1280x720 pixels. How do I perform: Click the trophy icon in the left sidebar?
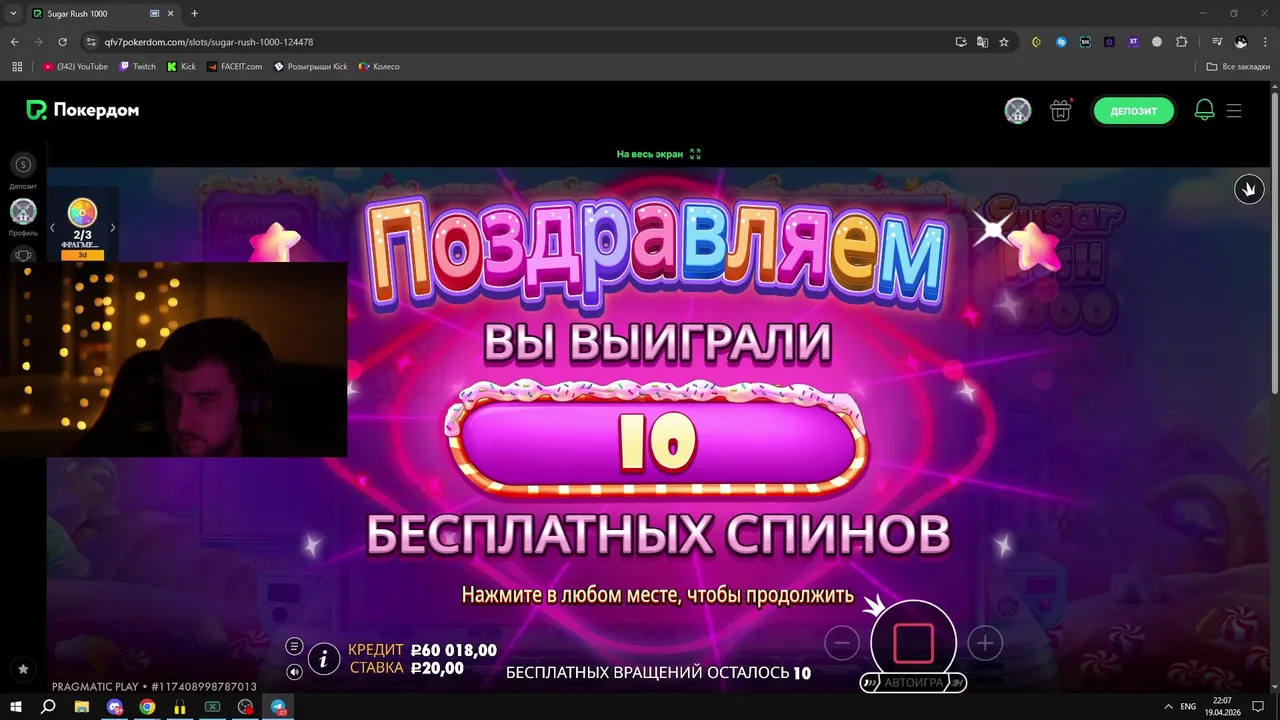pos(23,255)
